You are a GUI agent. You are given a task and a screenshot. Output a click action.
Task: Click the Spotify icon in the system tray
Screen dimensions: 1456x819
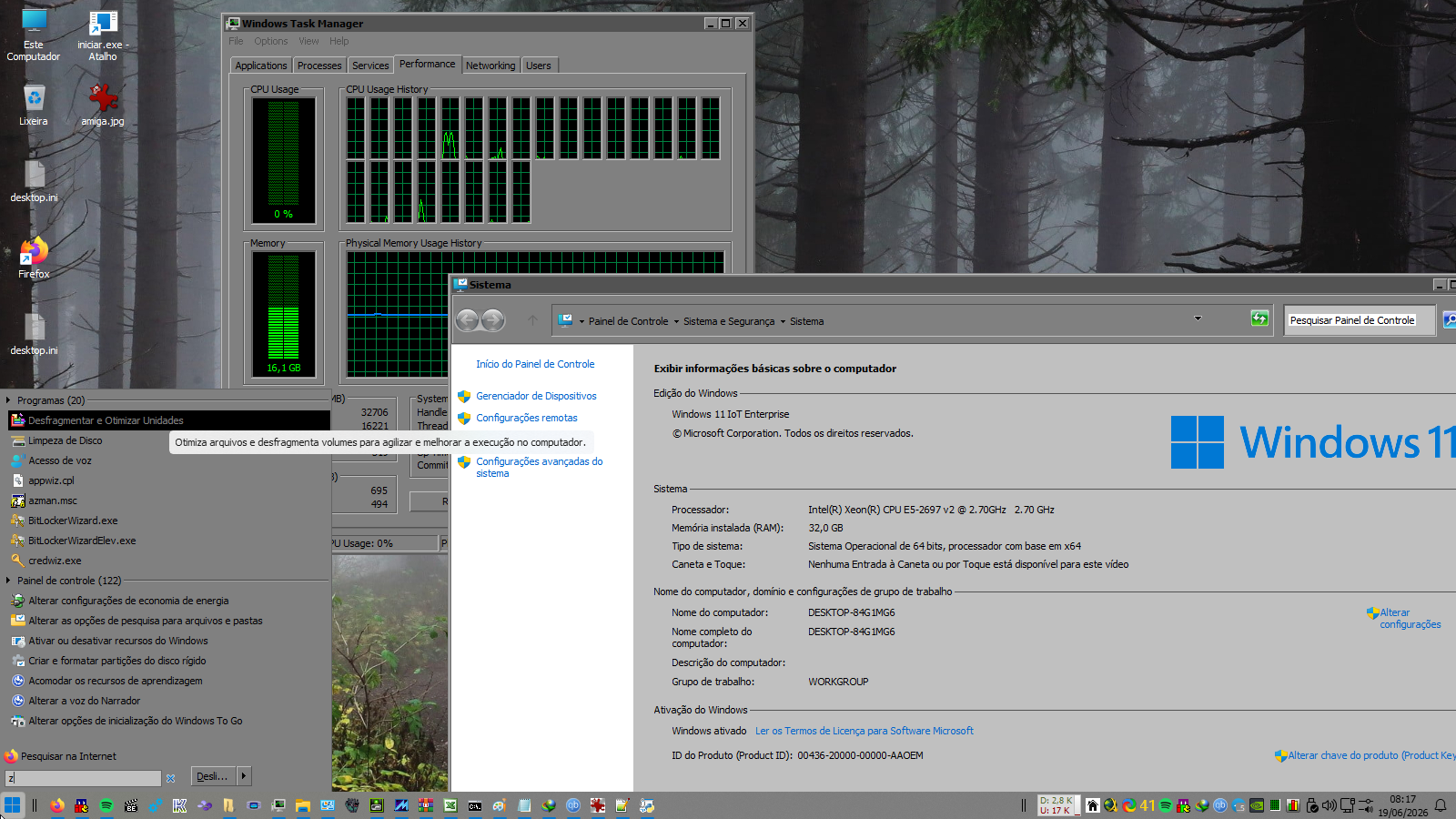[x=1166, y=805]
